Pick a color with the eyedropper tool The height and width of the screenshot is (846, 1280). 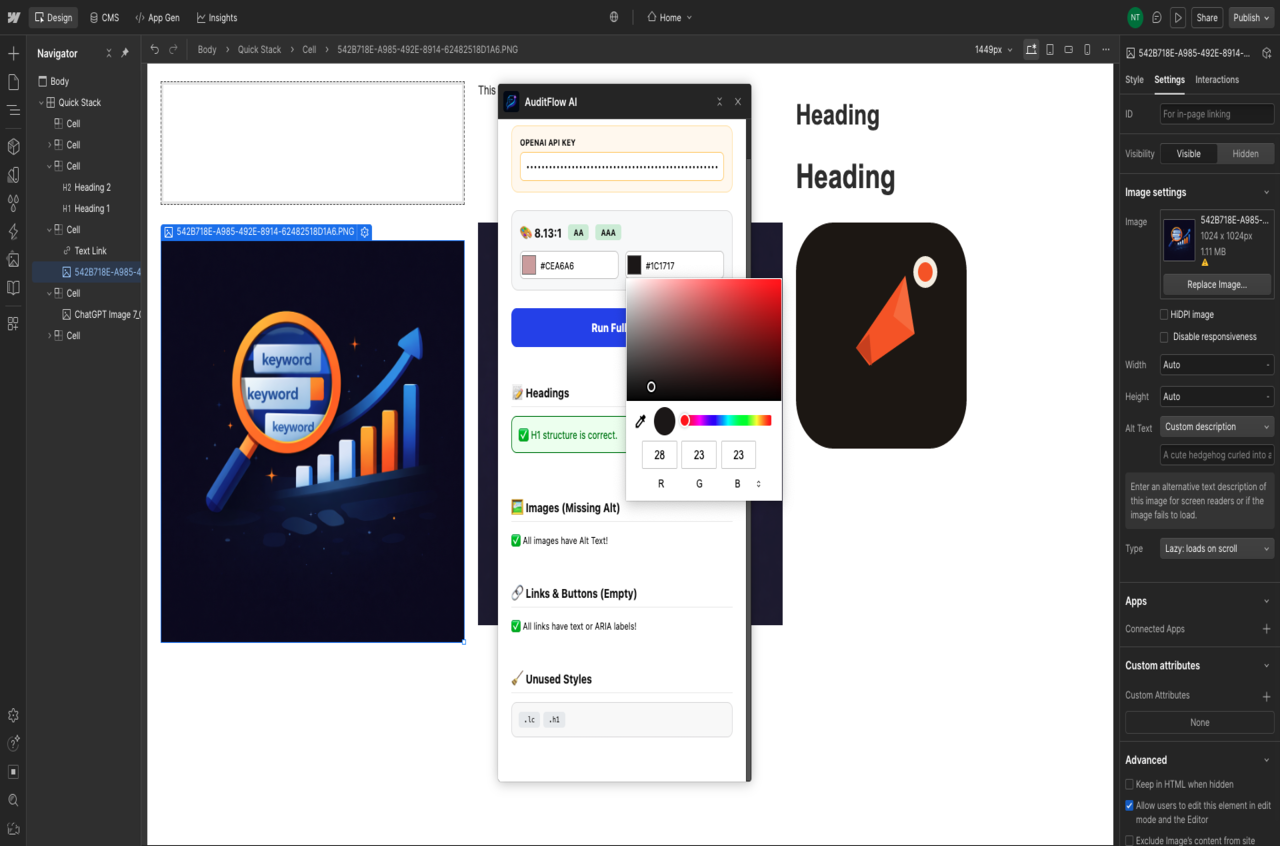(x=641, y=421)
